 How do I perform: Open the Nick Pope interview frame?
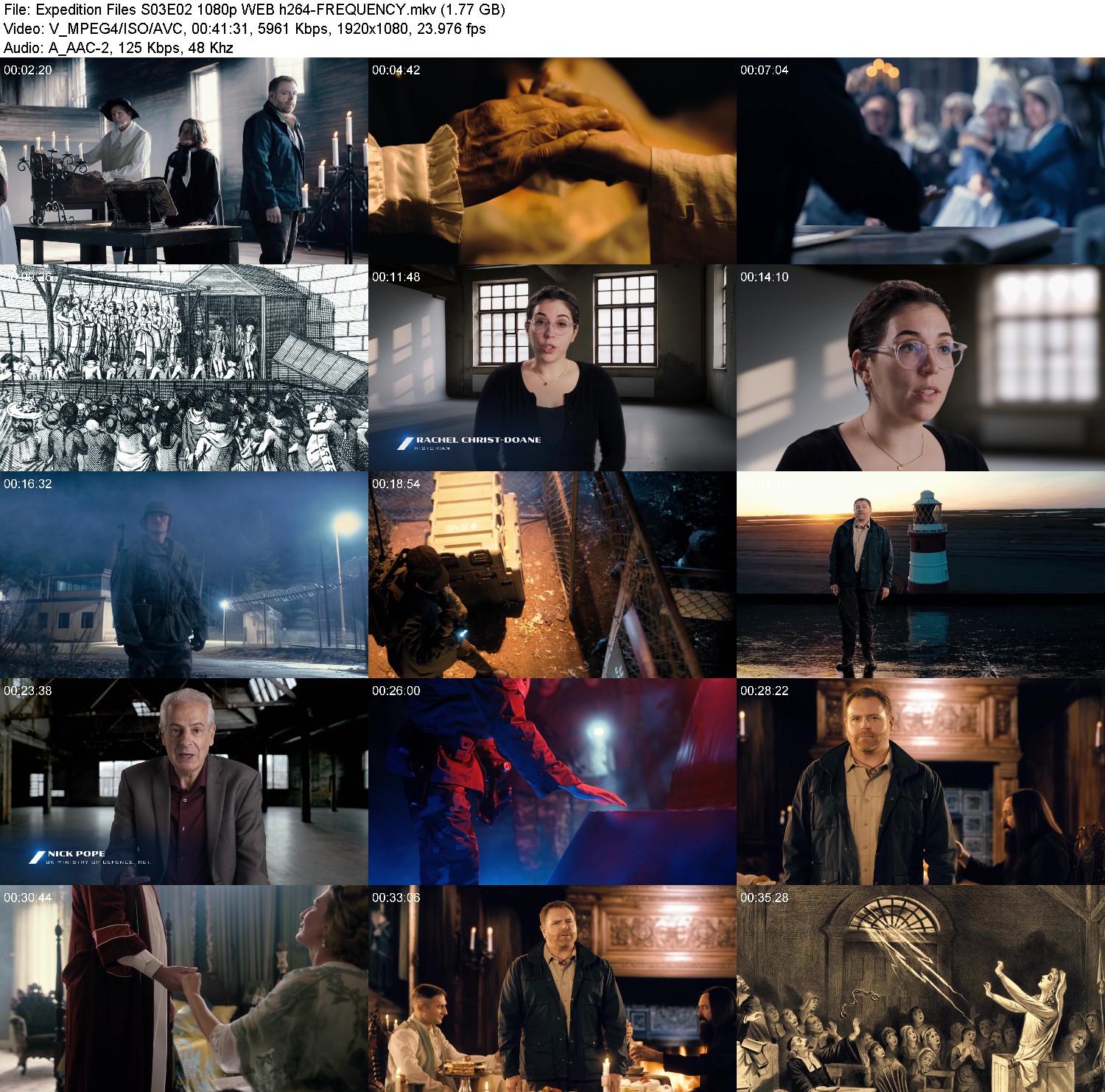pos(184,782)
